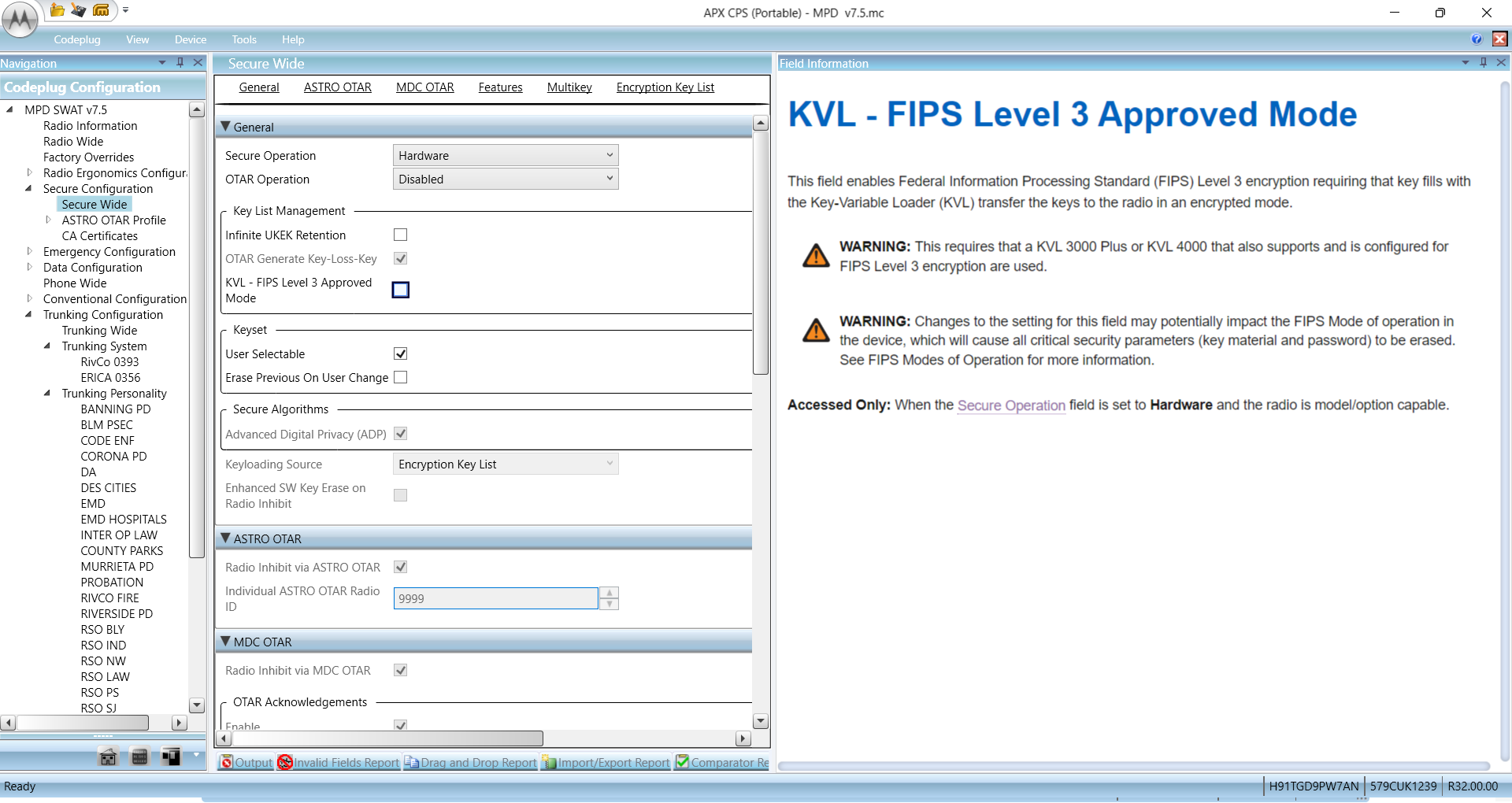Follow the Secure Operation hyperlink in Field Information
This screenshot has width=1512, height=803.
1011,405
